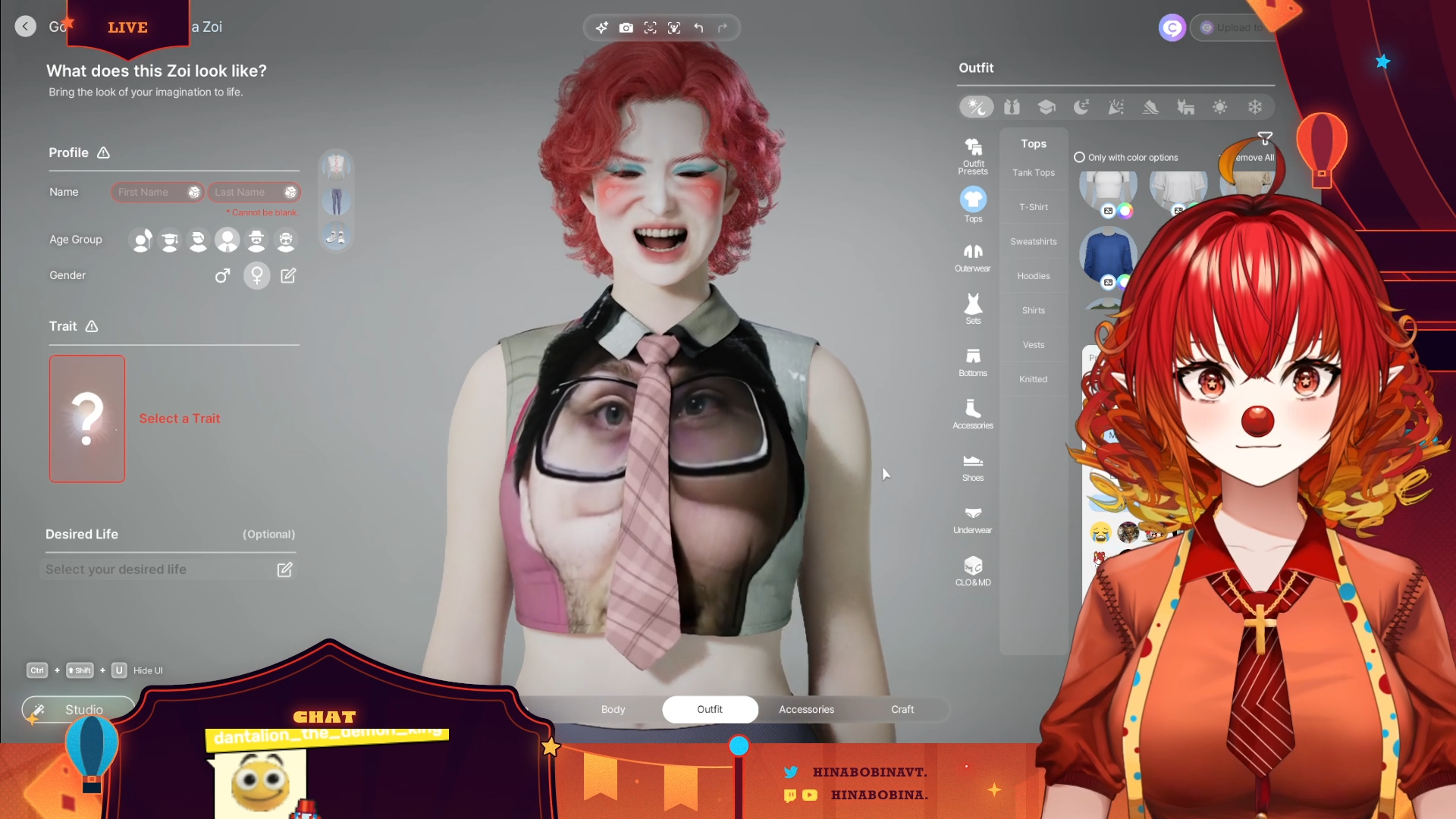This screenshot has width=1456, height=819.
Task: Choose male gender symbol
Action: pyautogui.click(x=222, y=276)
